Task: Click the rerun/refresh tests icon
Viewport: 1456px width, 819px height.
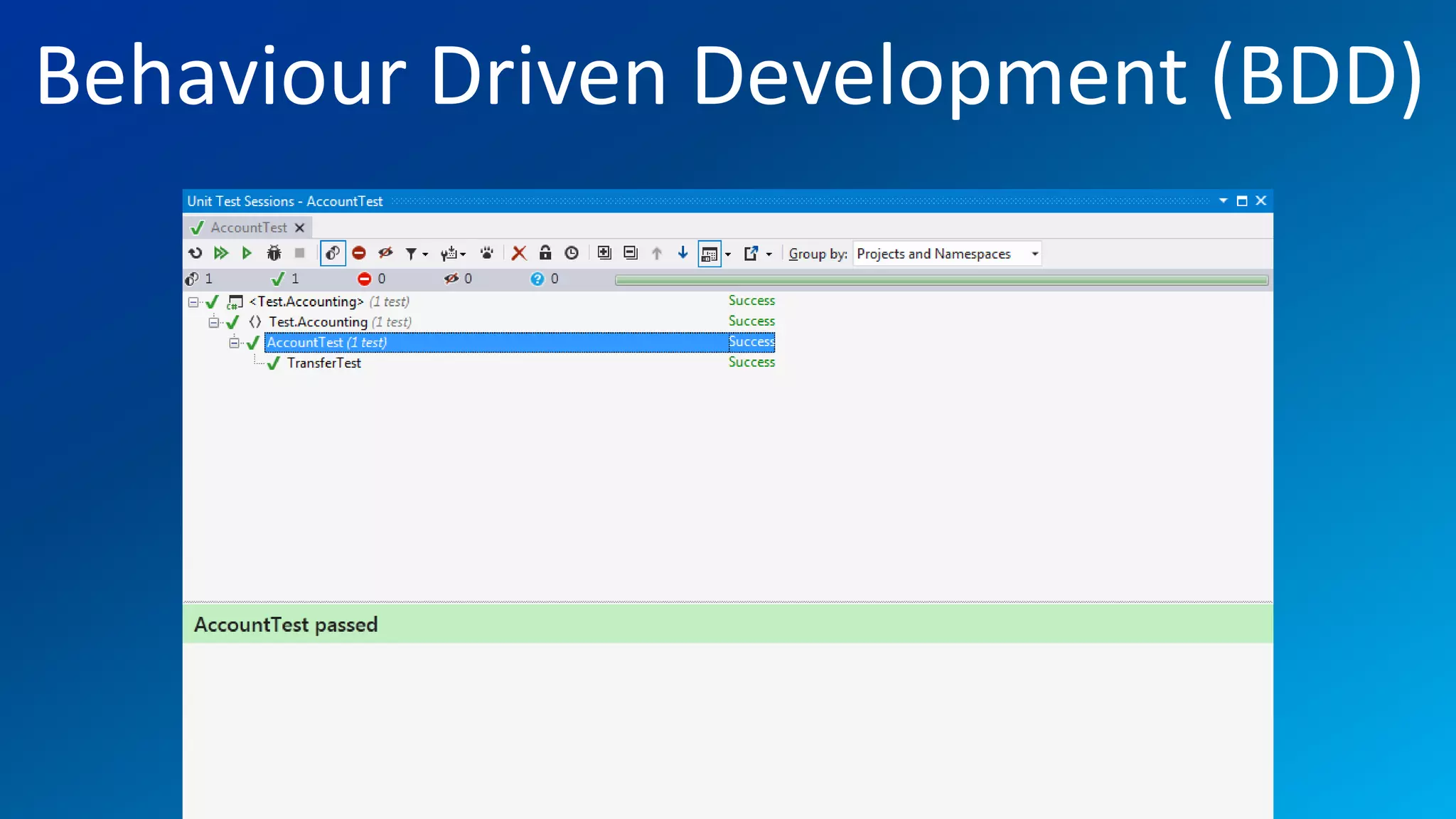Action: pyautogui.click(x=196, y=253)
